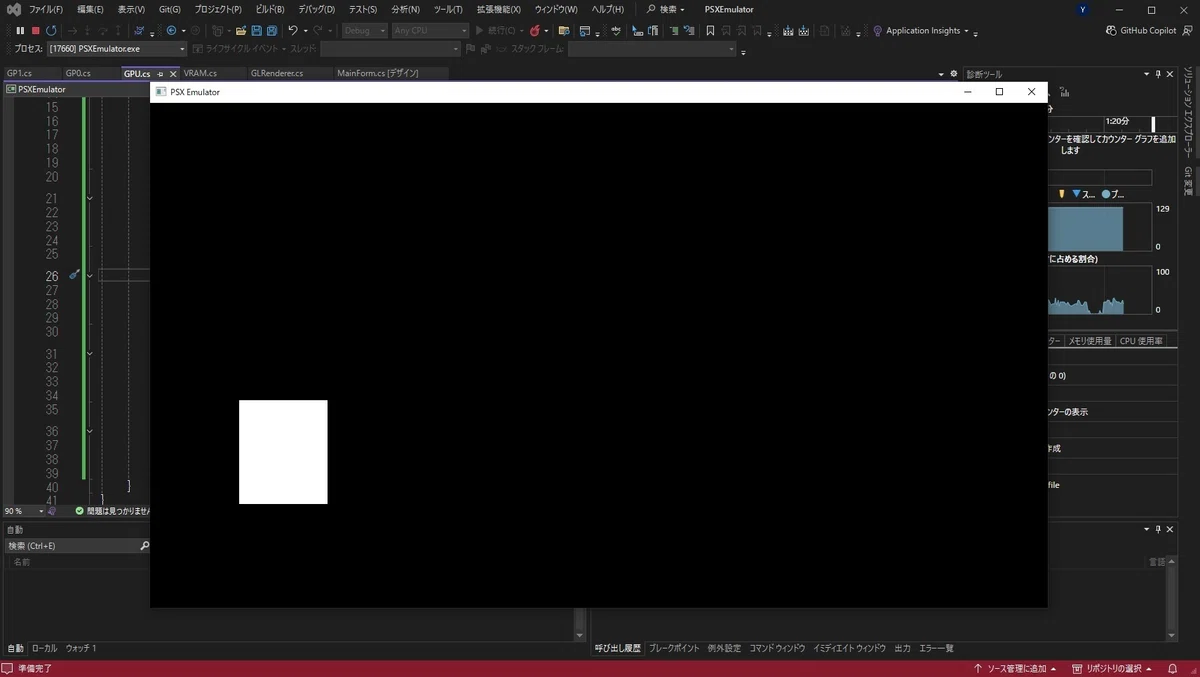Toggle a bookmark on the current line
The image size is (1200, 677).
[710, 31]
